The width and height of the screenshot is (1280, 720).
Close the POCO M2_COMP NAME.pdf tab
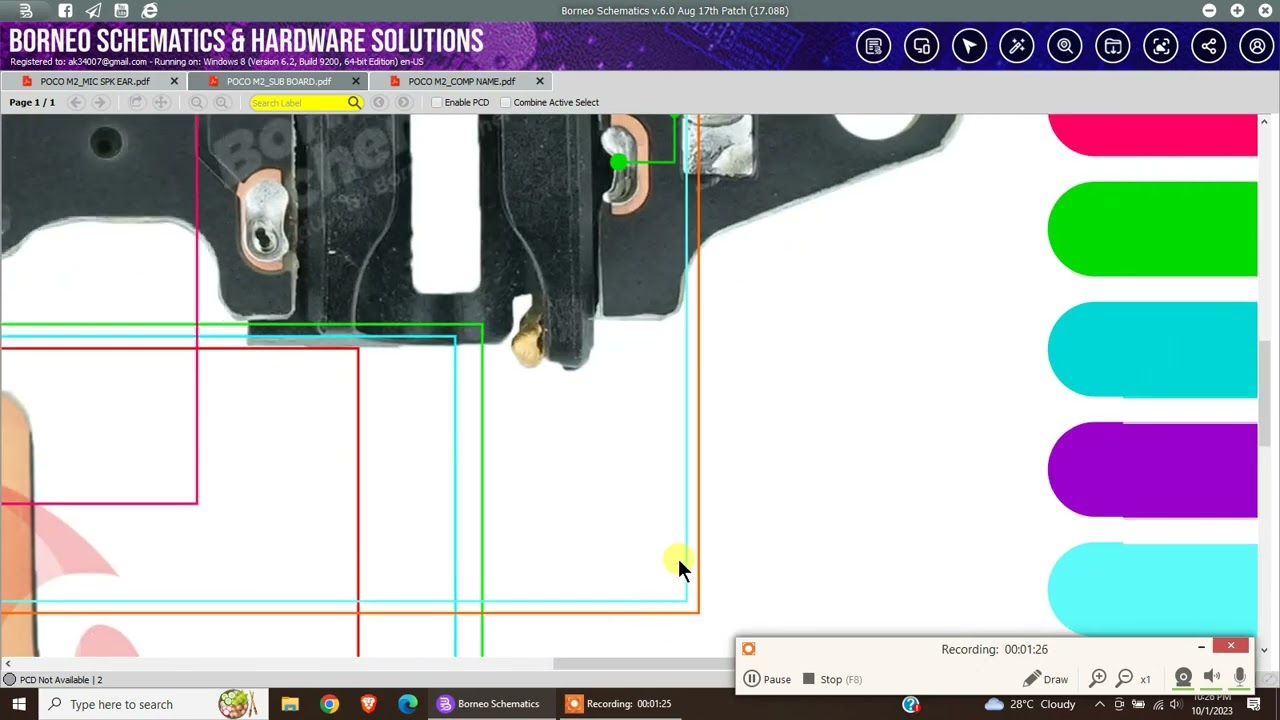pos(540,81)
